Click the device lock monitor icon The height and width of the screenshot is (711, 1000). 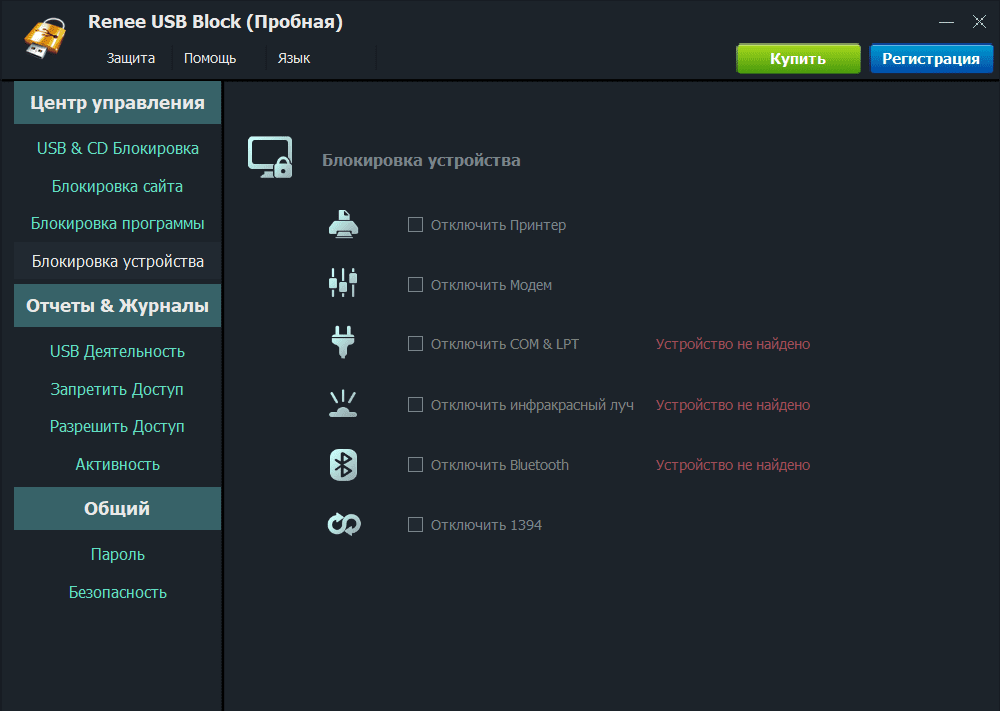click(x=270, y=158)
